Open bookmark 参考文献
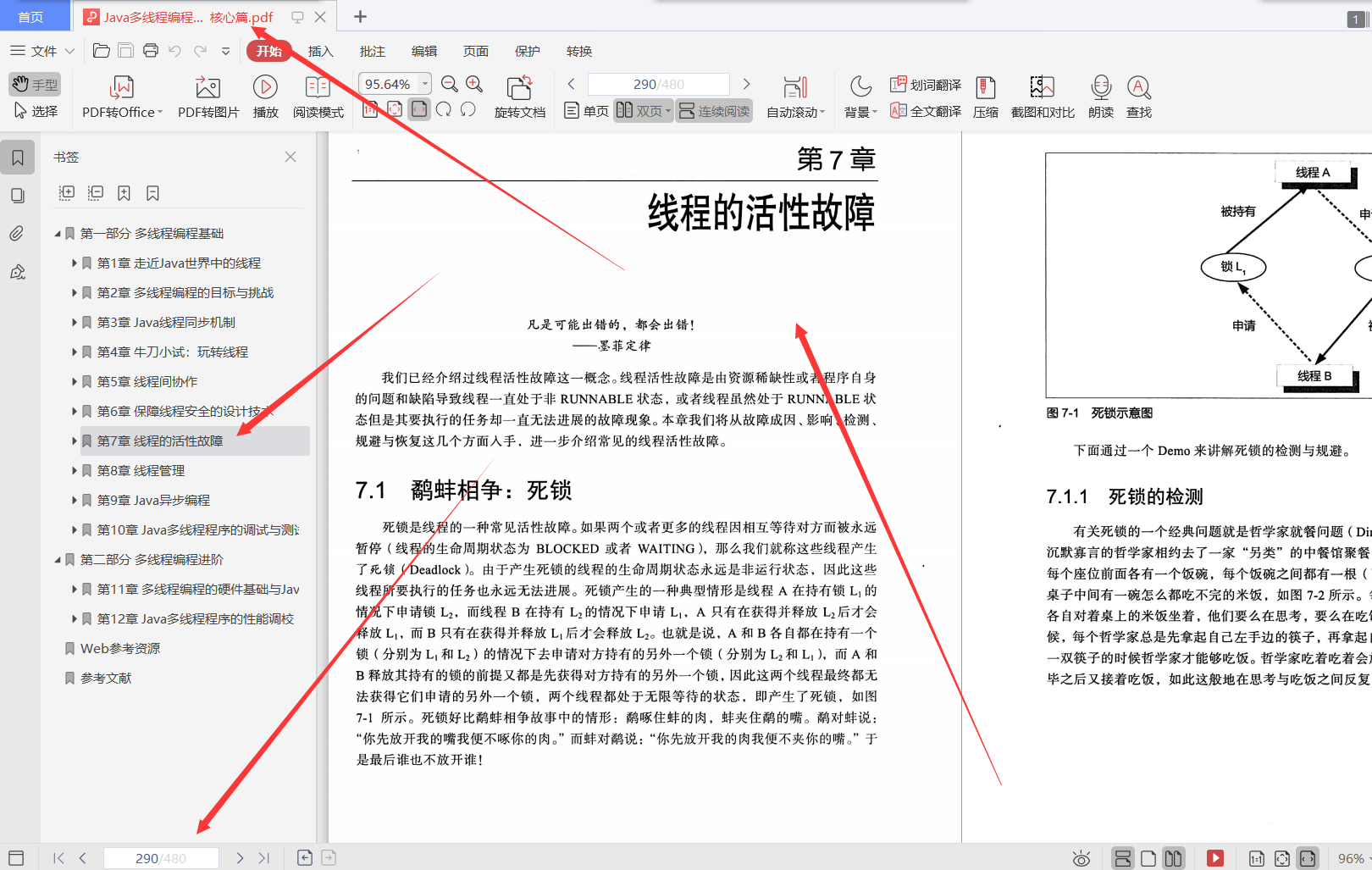 point(106,678)
